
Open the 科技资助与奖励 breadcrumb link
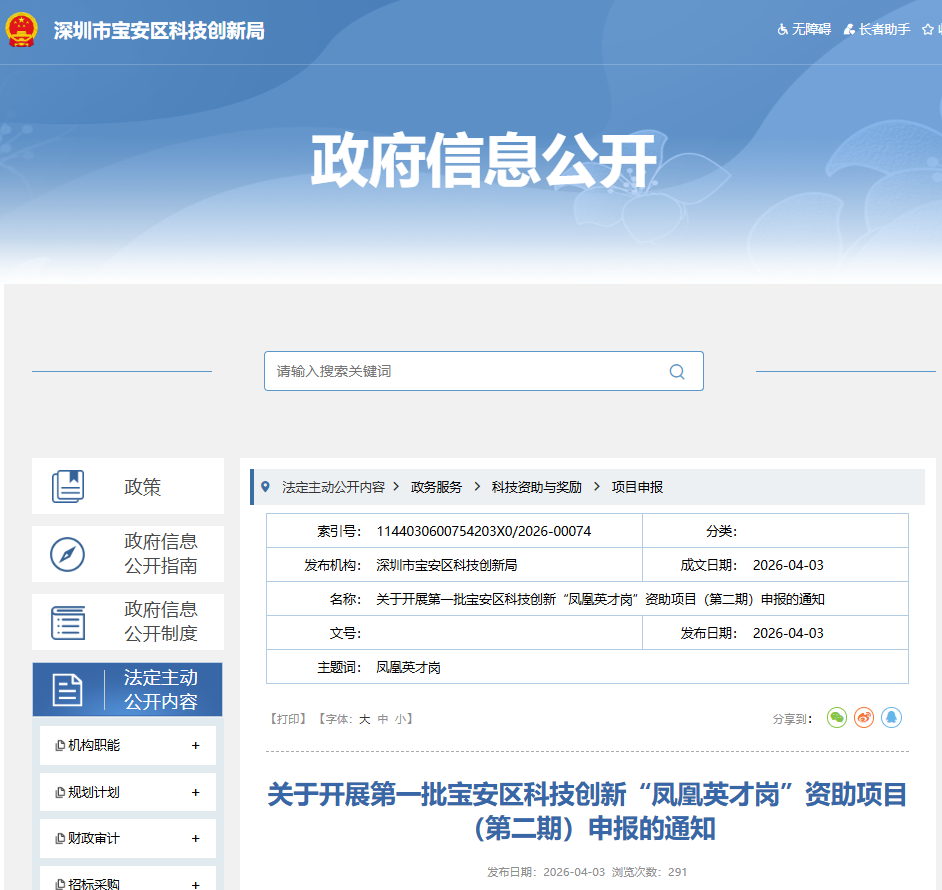[534, 487]
